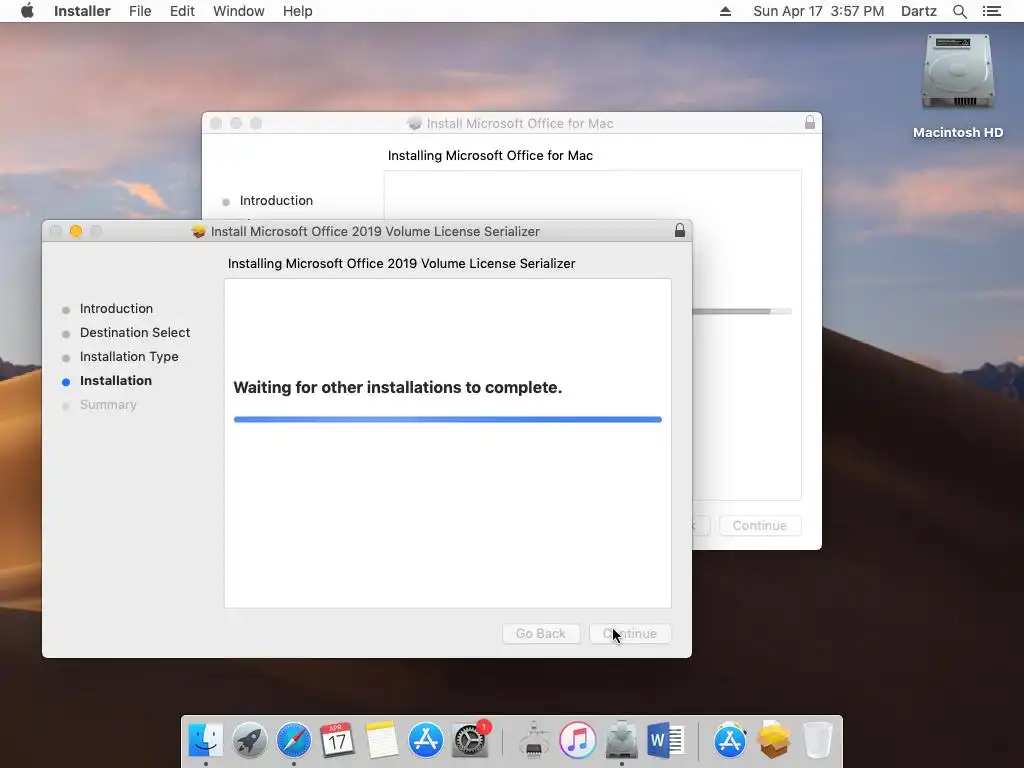Open Trash in the Dock
Viewport: 1024px width, 768px height.
(817, 740)
